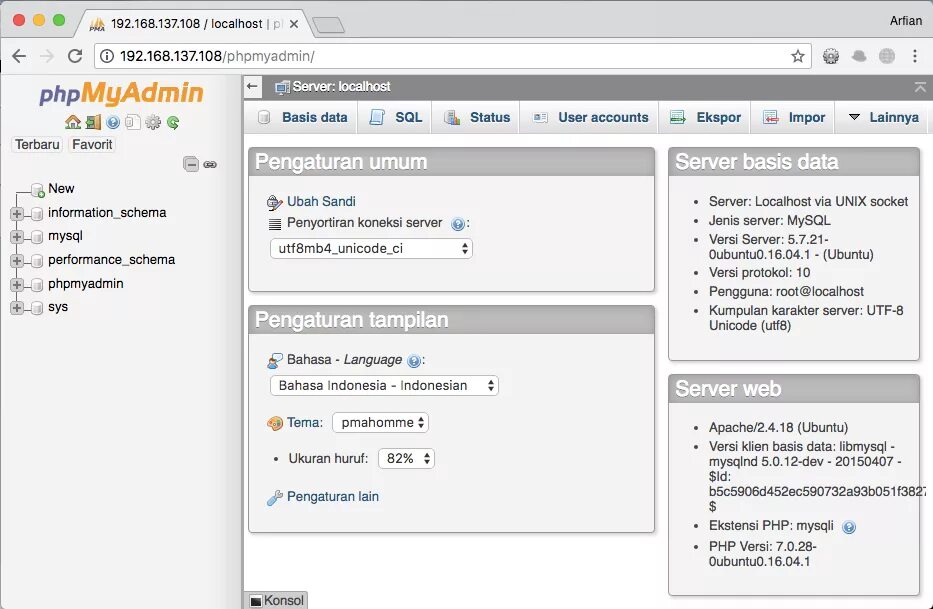
Task: Open the Impor tab
Action: coord(794,117)
